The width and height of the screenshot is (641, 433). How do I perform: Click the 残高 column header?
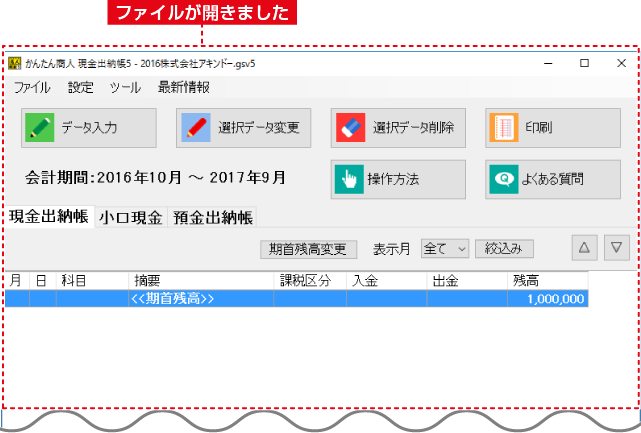pyautogui.click(x=548, y=281)
